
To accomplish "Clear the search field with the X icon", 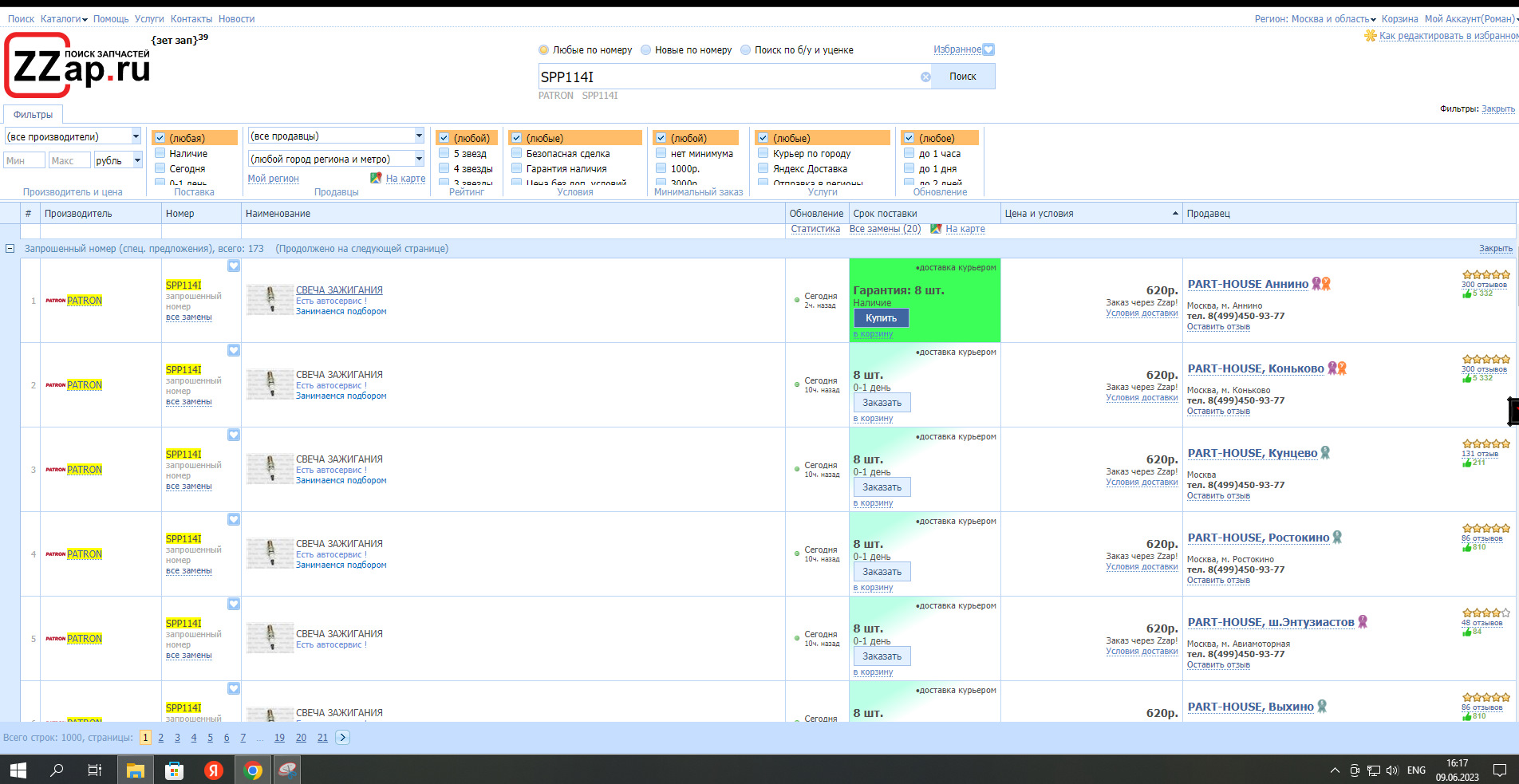I will point(925,77).
